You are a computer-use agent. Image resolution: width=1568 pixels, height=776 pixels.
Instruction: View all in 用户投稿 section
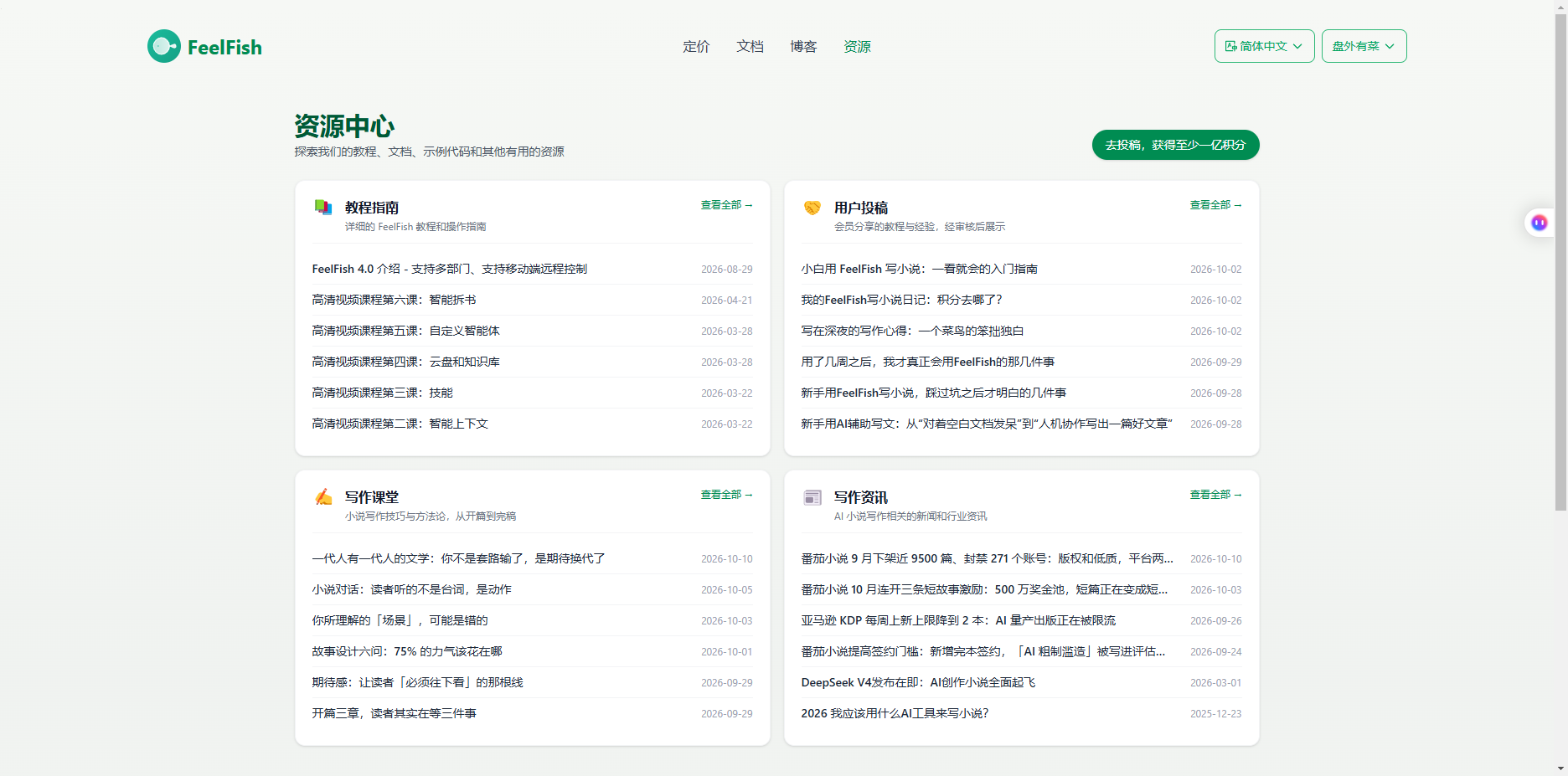pos(1215,205)
